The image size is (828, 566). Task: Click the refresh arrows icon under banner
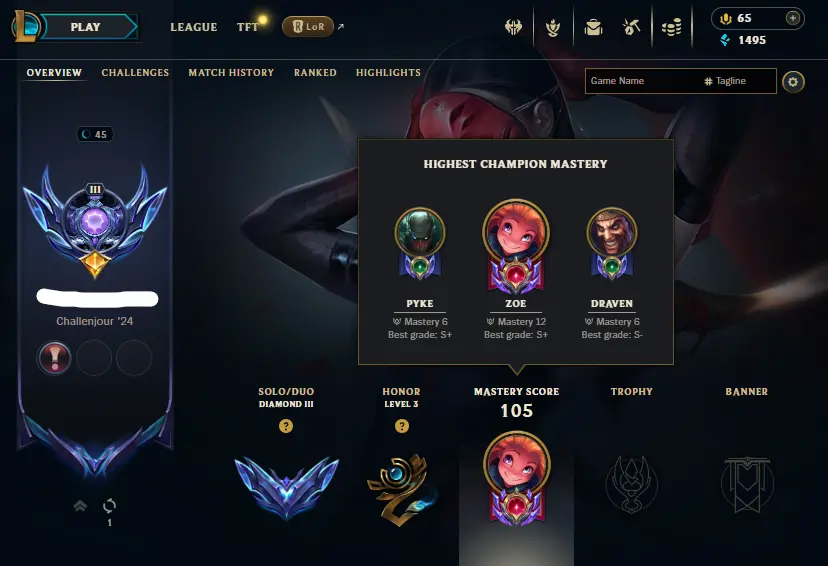(x=109, y=506)
